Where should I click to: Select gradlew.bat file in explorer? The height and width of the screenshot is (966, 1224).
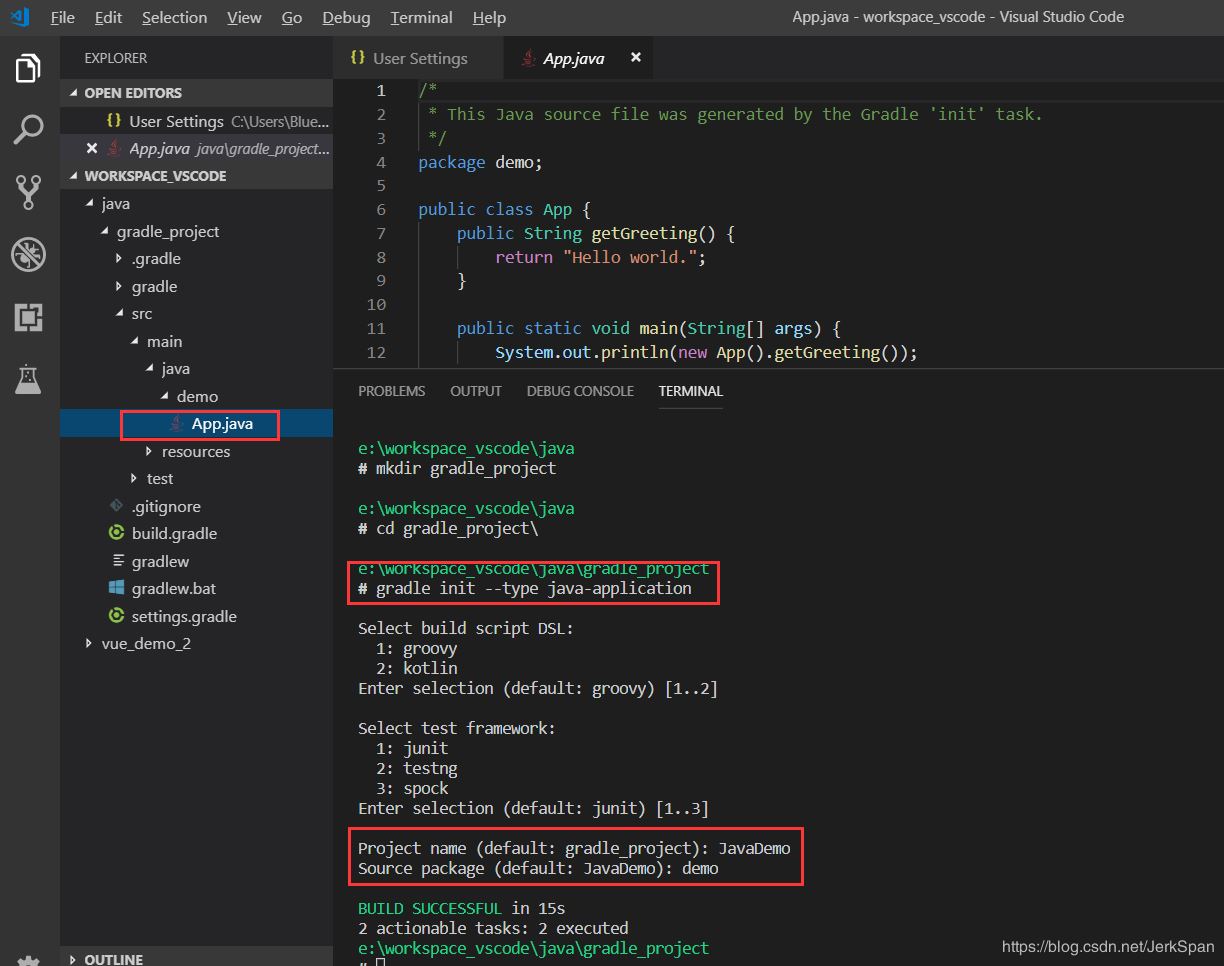[173, 589]
